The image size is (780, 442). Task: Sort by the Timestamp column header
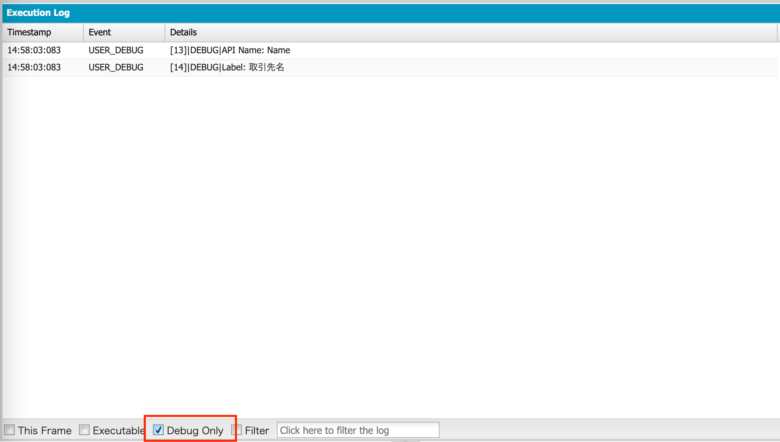click(x=42, y=32)
